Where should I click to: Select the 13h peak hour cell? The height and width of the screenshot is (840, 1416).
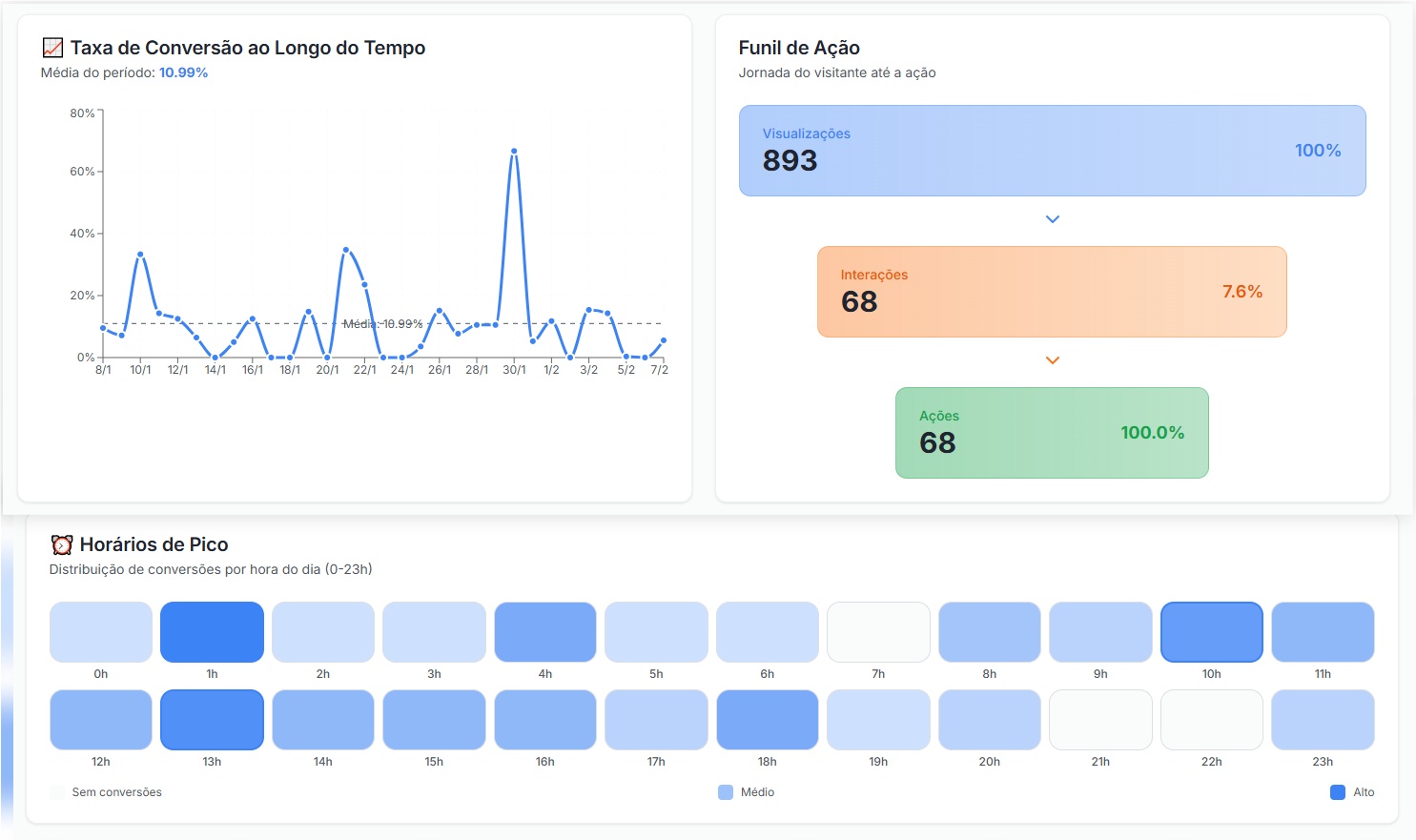[212, 719]
